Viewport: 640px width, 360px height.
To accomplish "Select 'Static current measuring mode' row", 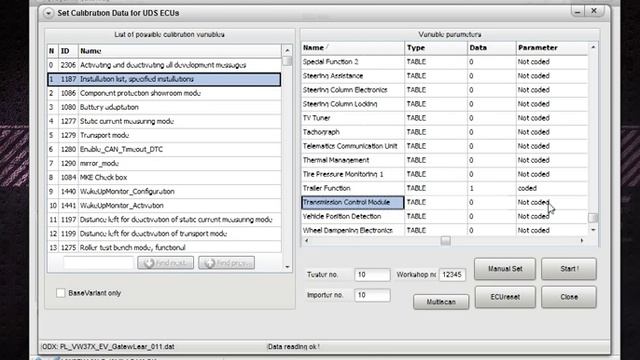I will [x=164, y=121].
